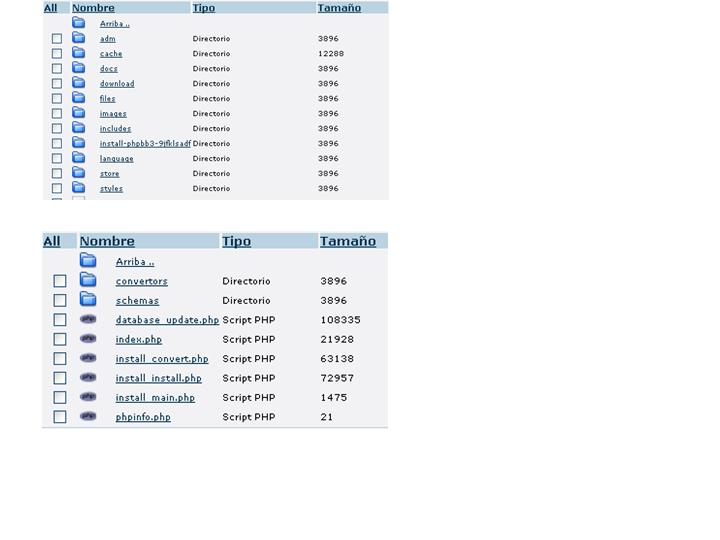Open install_main.php file link
720x540 pixels.
click(155, 398)
